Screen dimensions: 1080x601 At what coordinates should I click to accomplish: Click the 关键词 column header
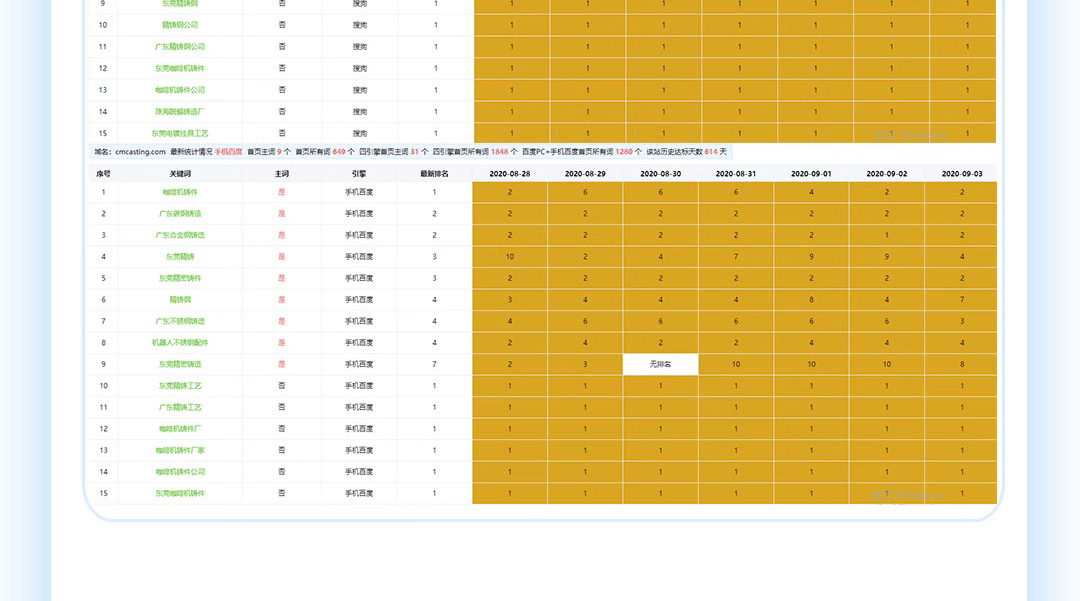pos(180,174)
